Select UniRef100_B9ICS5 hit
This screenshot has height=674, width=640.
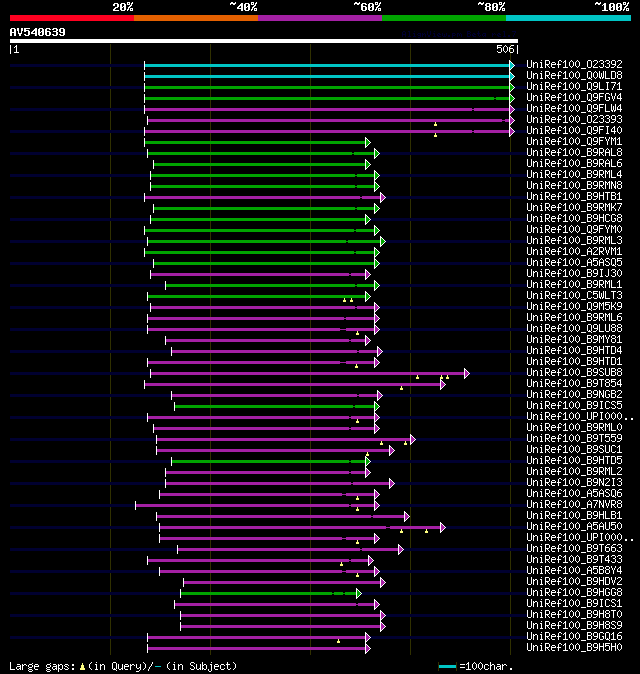pos(574,405)
